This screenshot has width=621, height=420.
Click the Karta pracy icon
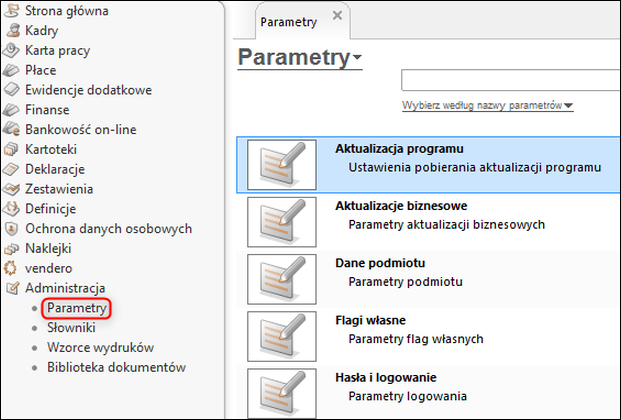[11, 50]
